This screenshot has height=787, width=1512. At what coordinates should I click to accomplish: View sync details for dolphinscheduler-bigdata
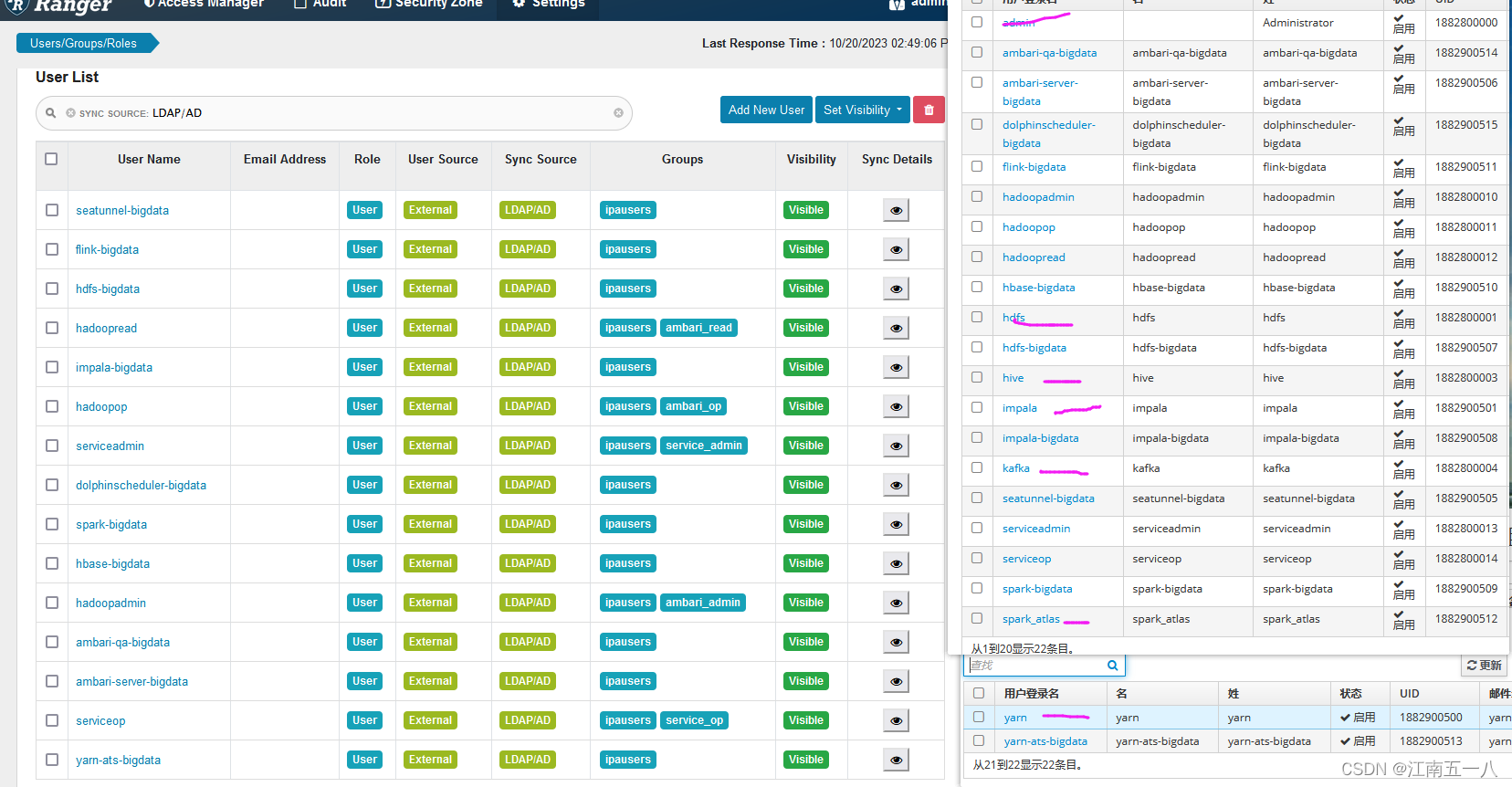coord(897,486)
